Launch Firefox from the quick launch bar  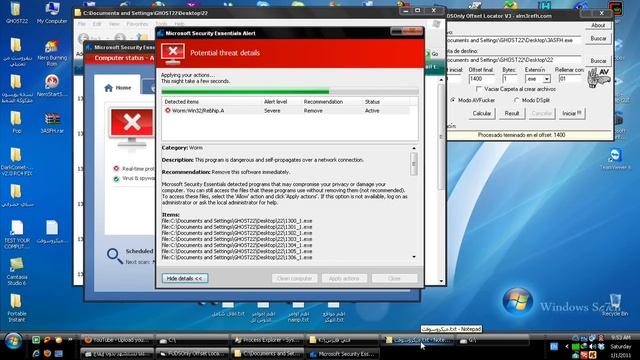tap(47, 353)
